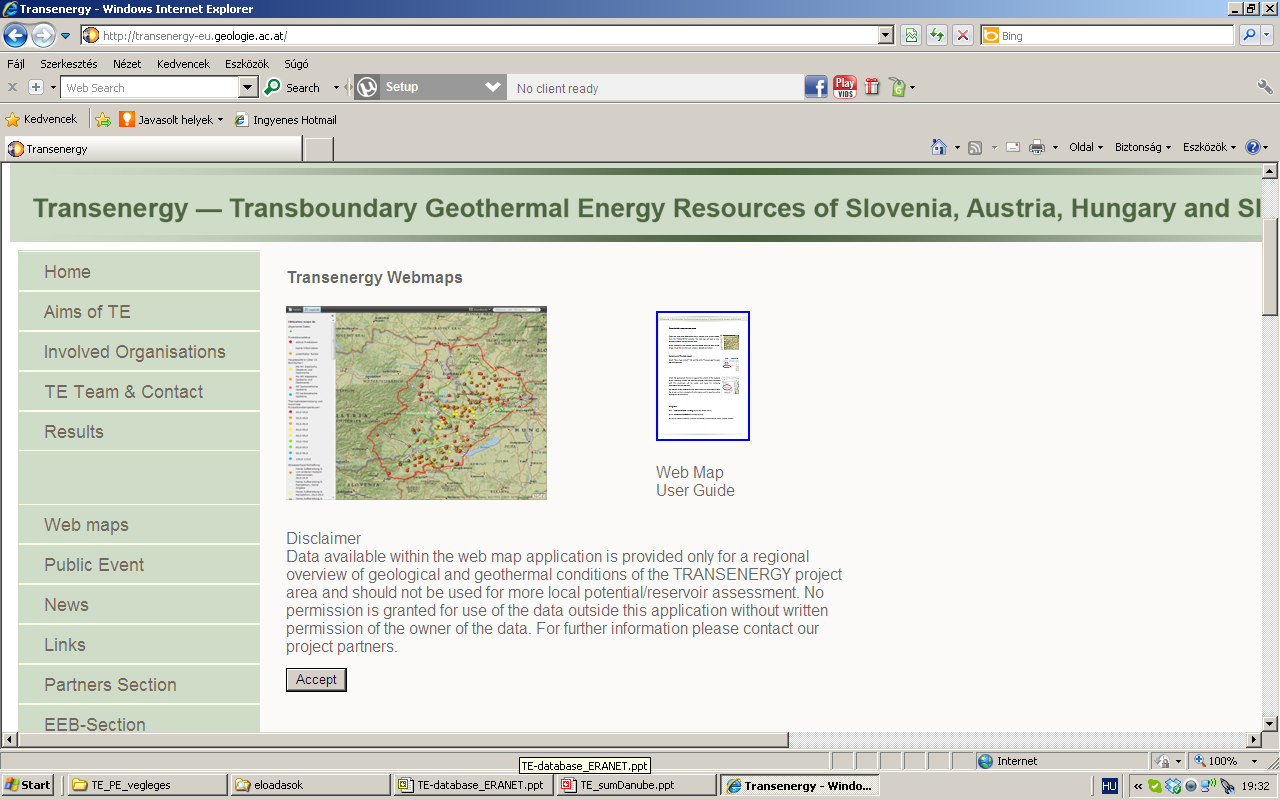This screenshot has height=800, width=1280.
Task: Stop loading with the red X icon
Action: pyautogui.click(x=963, y=35)
